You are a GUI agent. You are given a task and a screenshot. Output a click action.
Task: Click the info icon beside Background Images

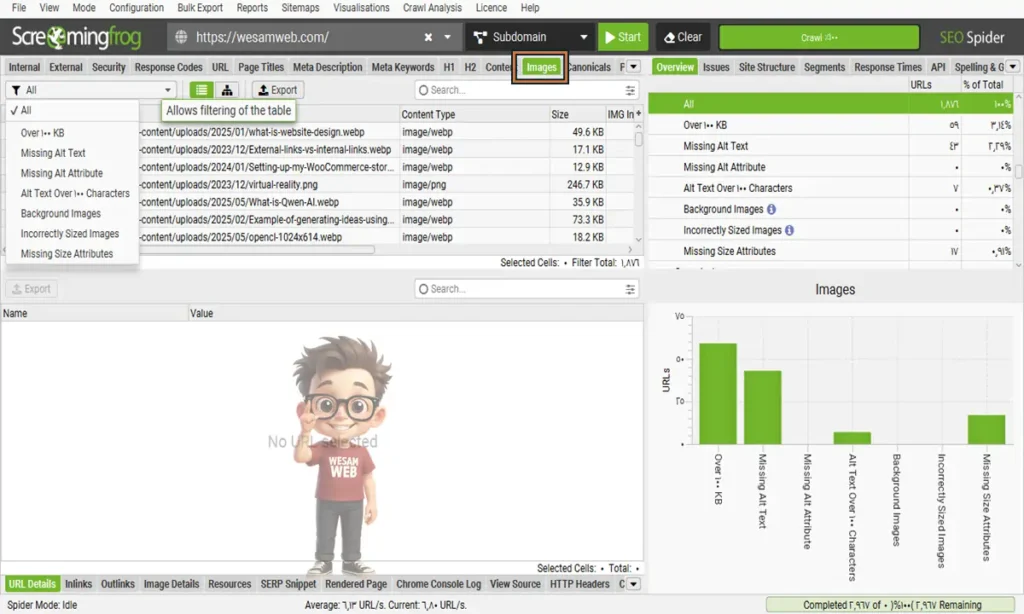pyautogui.click(x=772, y=209)
